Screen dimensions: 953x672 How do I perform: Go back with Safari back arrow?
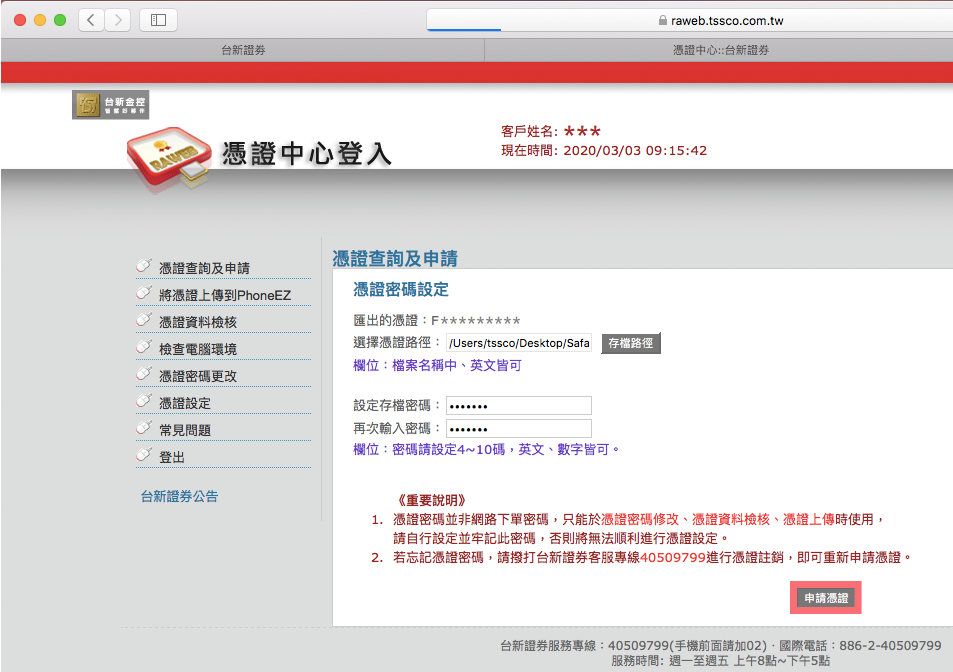(91, 20)
